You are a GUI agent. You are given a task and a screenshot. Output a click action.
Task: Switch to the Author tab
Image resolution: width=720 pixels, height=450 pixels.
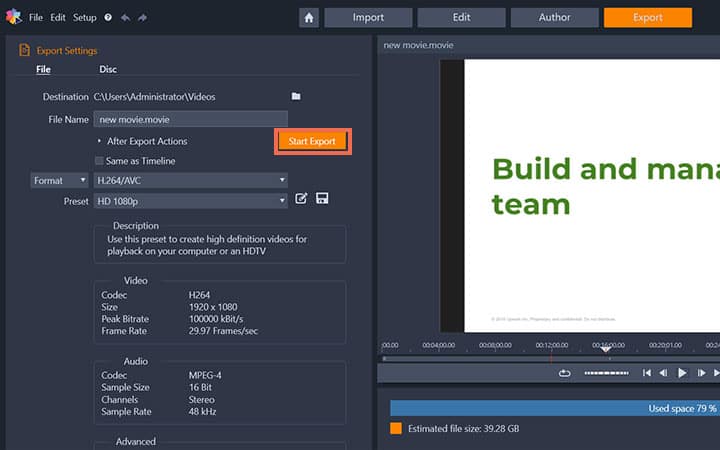click(x=555, y=17)
